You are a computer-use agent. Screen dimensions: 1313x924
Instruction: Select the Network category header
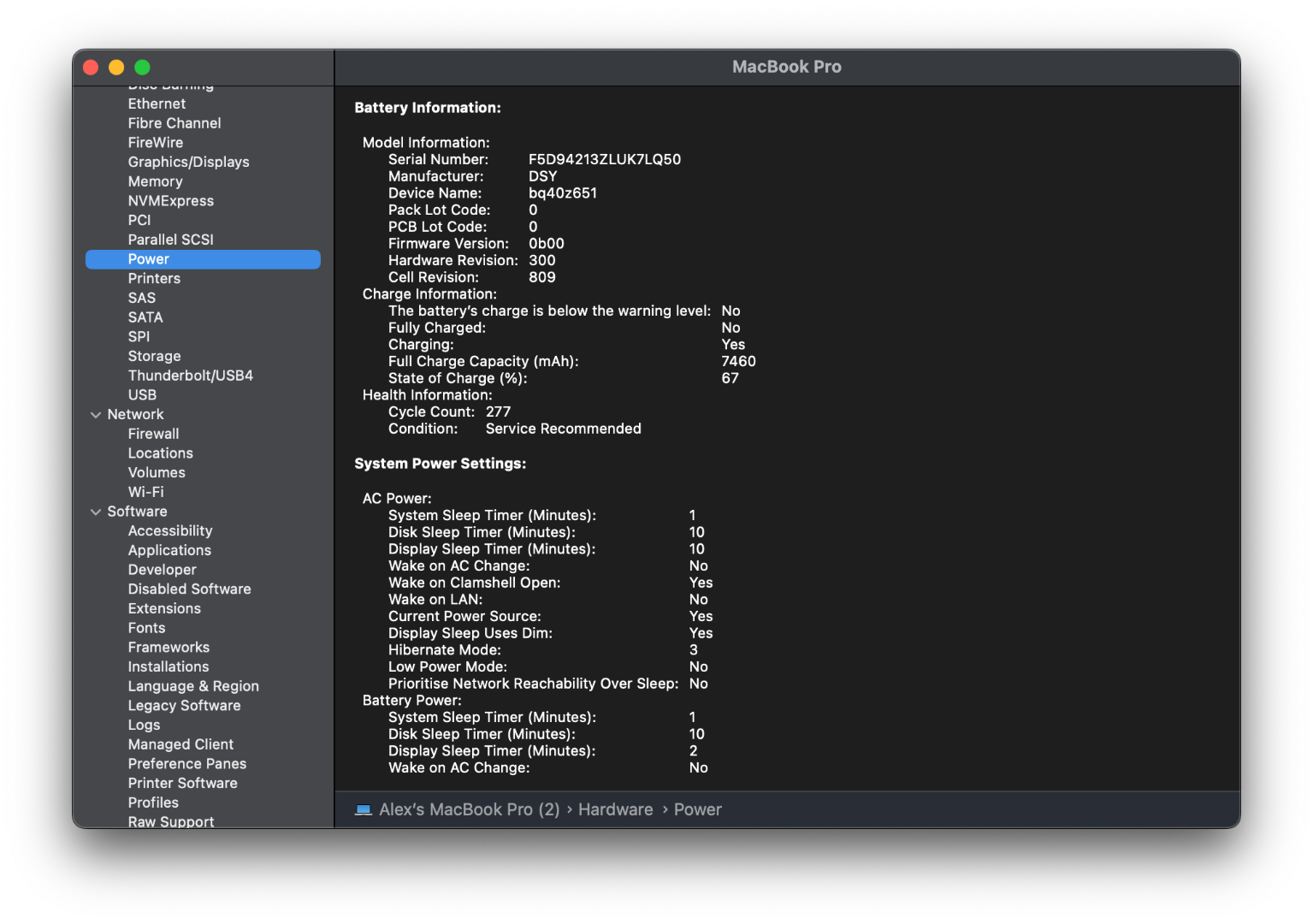[x=135, y=414]
